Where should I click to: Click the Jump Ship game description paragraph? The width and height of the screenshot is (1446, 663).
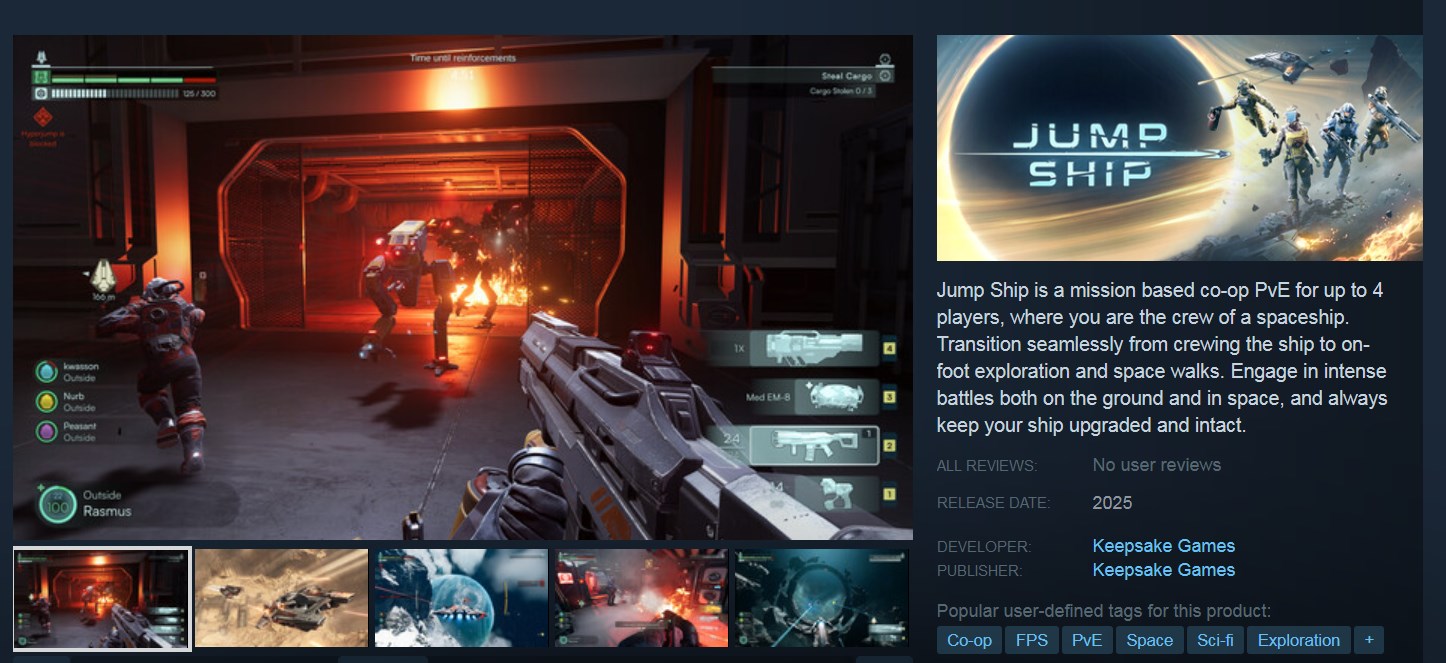click(x=1162, y=357)
